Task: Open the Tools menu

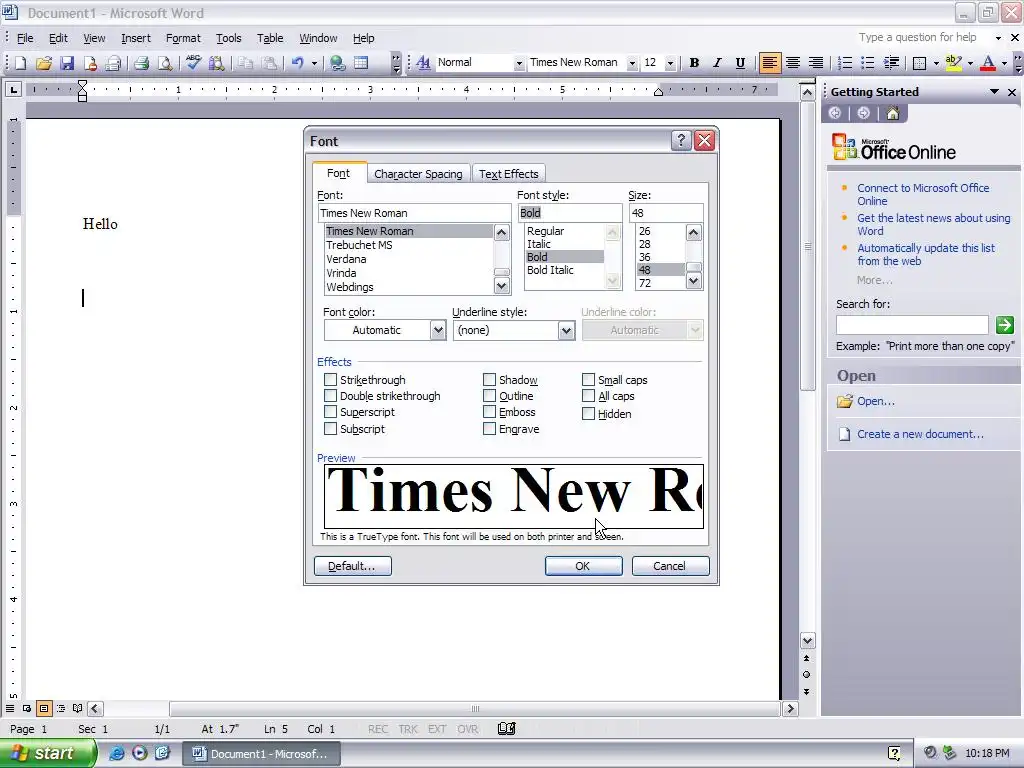Action: (229, 39)
